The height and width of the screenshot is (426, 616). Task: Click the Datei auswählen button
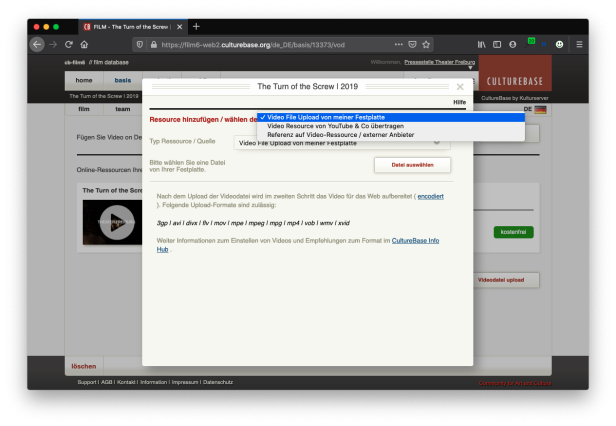coord(405,165)
